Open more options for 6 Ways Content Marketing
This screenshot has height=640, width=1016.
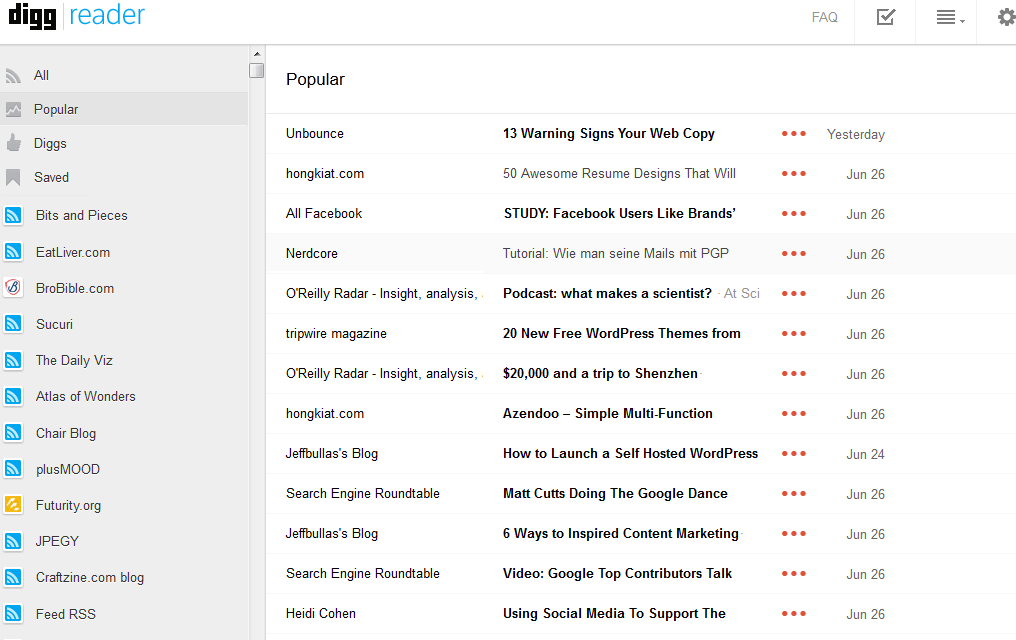794,534
